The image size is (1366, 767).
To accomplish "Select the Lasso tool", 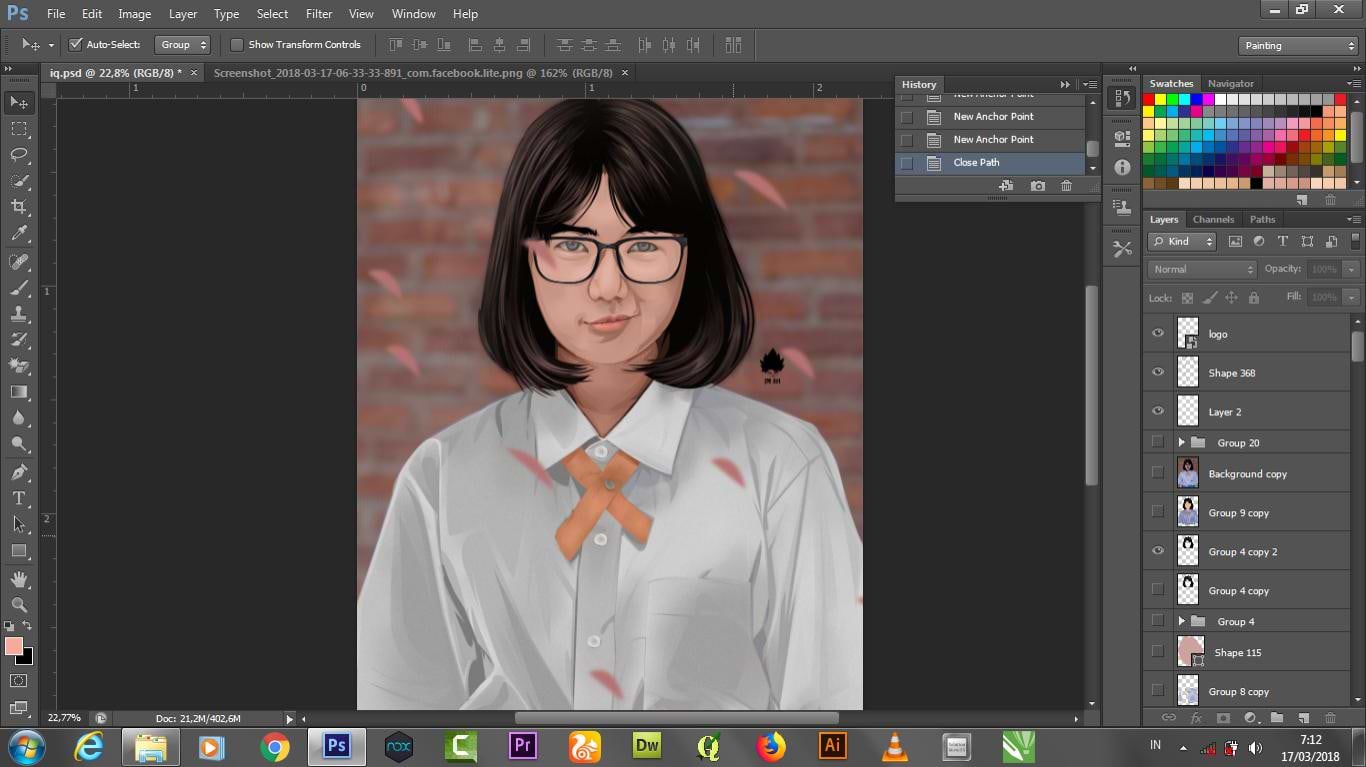I will pyautogui.click(x=19, y=155).
